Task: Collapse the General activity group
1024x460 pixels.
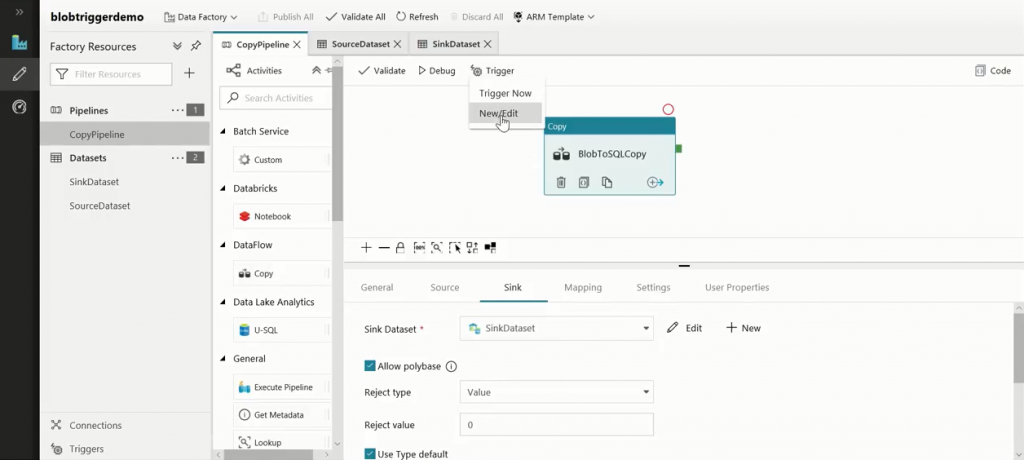Action: tap(224, 359)
